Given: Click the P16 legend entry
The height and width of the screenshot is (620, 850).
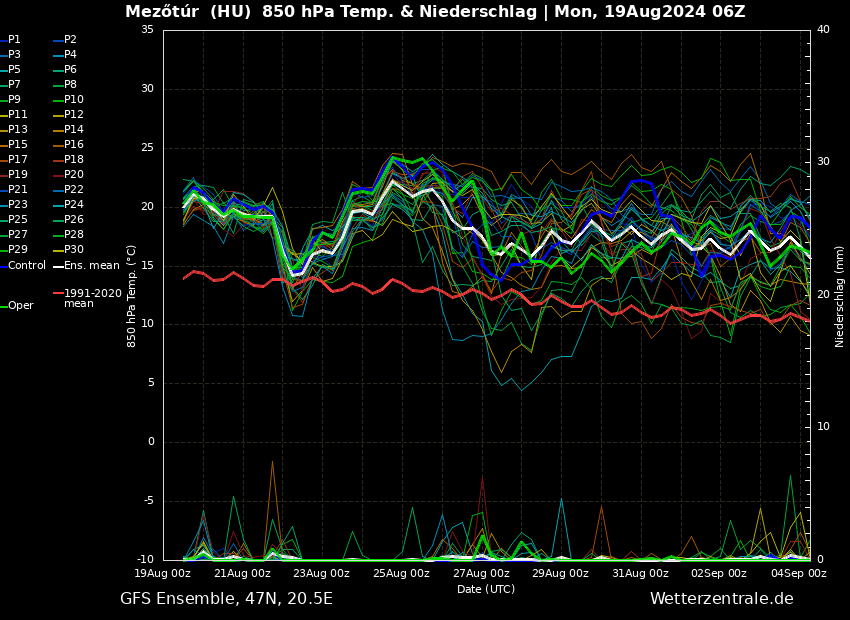Looking at the screenshot, I should click(x=74, y=145).
